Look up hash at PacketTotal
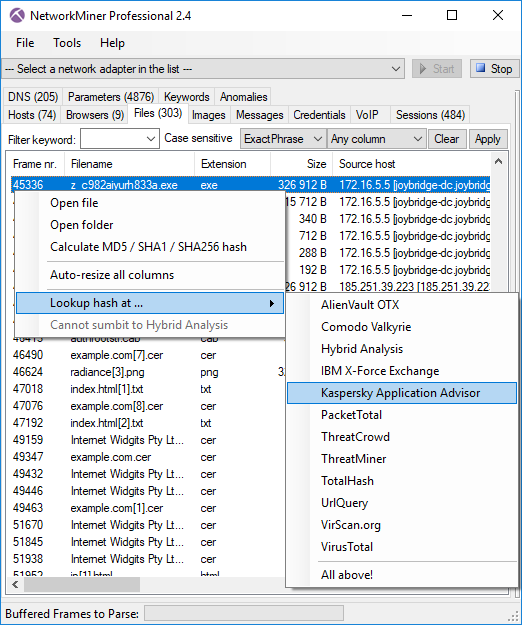Screen dimensions: 522x625 [402, 415]
